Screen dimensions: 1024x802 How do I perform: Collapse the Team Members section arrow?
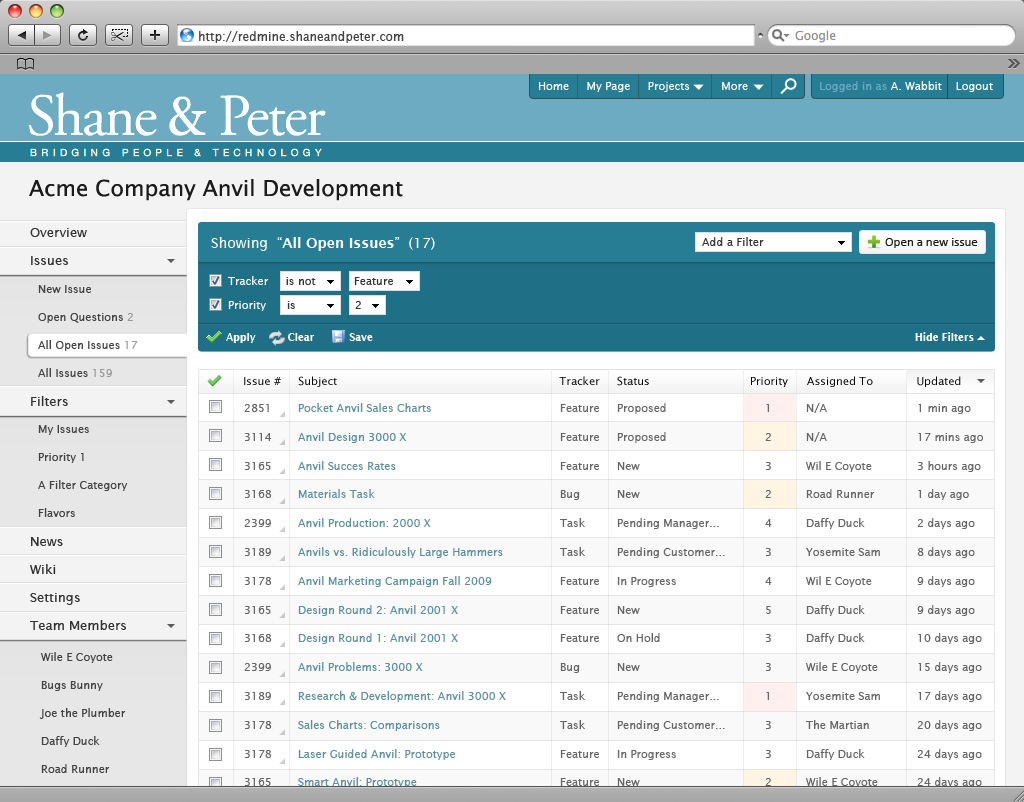point(171,626)
